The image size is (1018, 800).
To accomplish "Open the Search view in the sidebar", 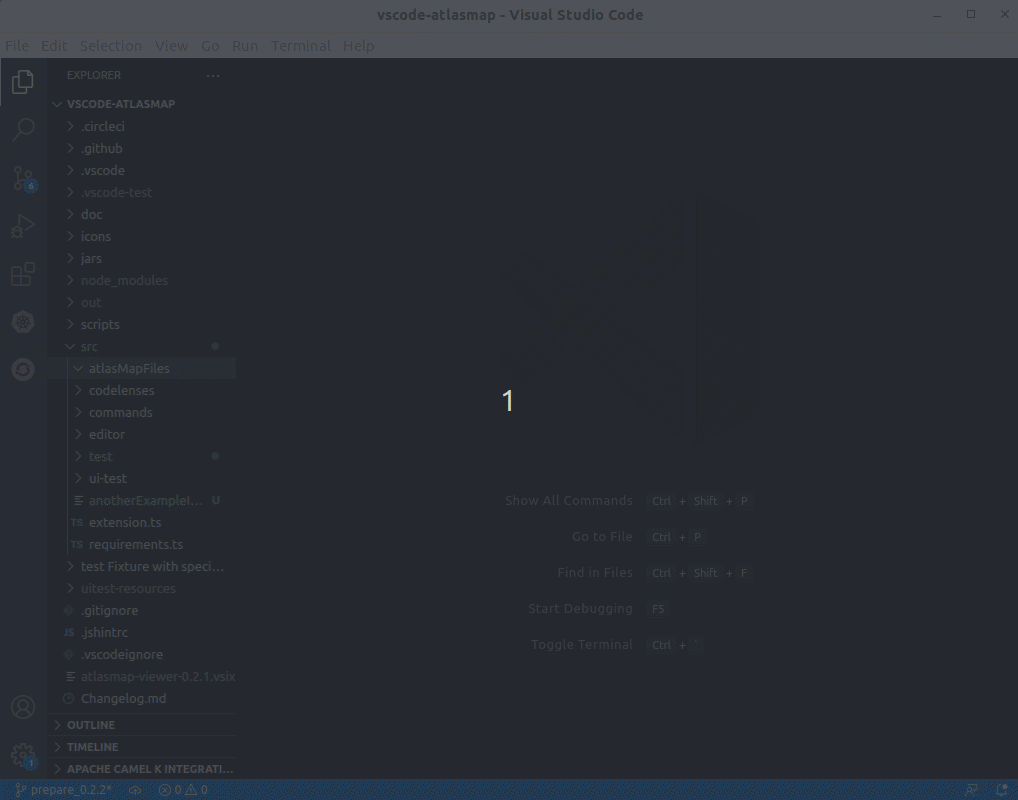I will [22, 129].
